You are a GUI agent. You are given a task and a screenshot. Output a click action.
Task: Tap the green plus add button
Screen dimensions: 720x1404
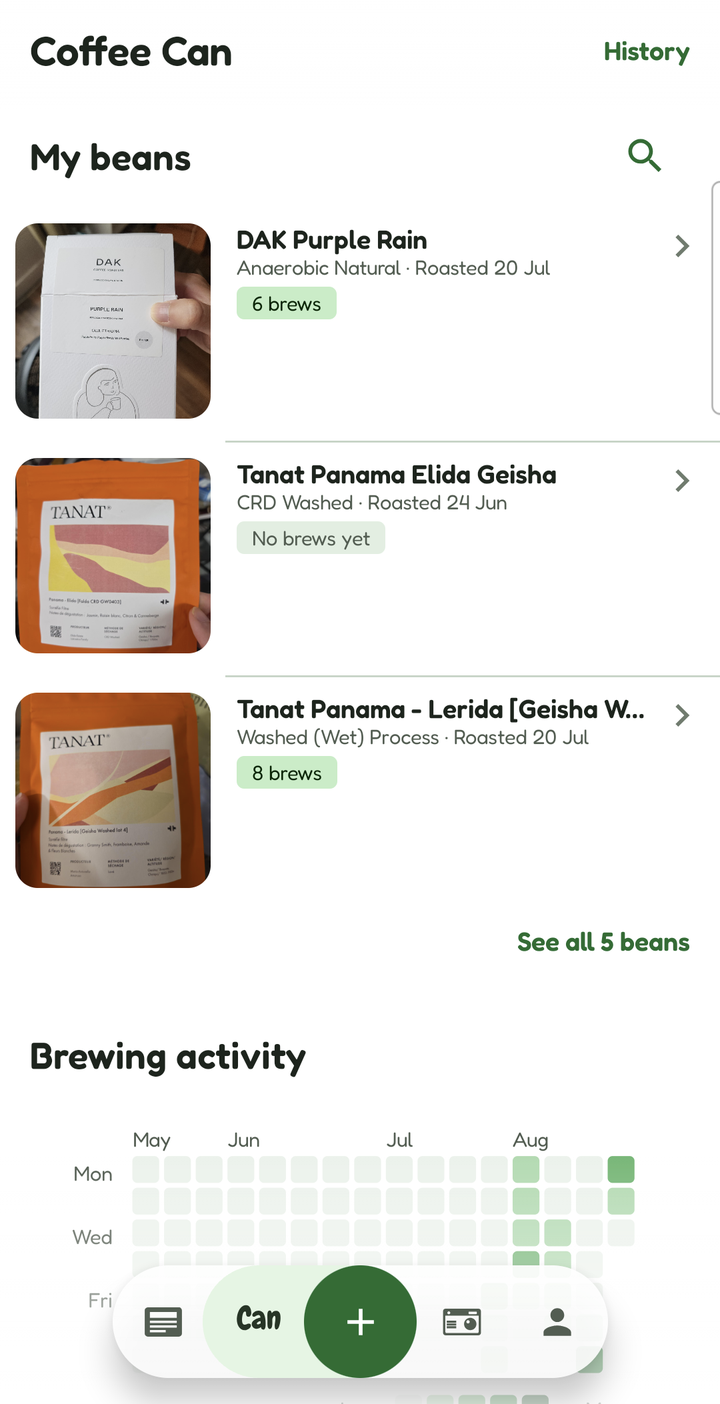coord(360,1322)
